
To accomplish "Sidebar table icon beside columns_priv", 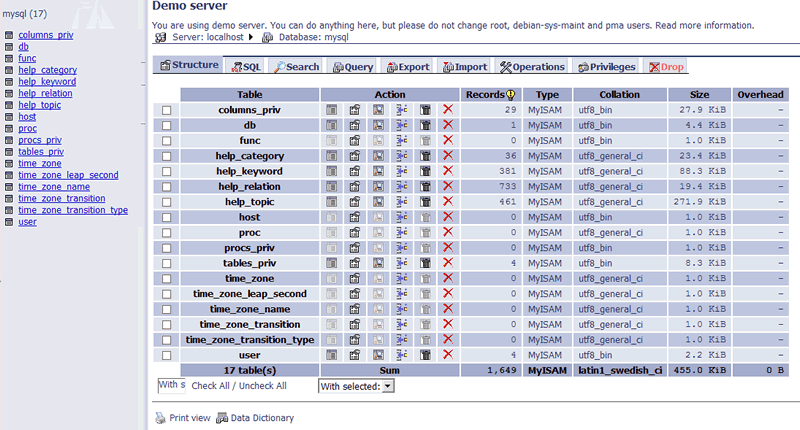I will [9, 35].
